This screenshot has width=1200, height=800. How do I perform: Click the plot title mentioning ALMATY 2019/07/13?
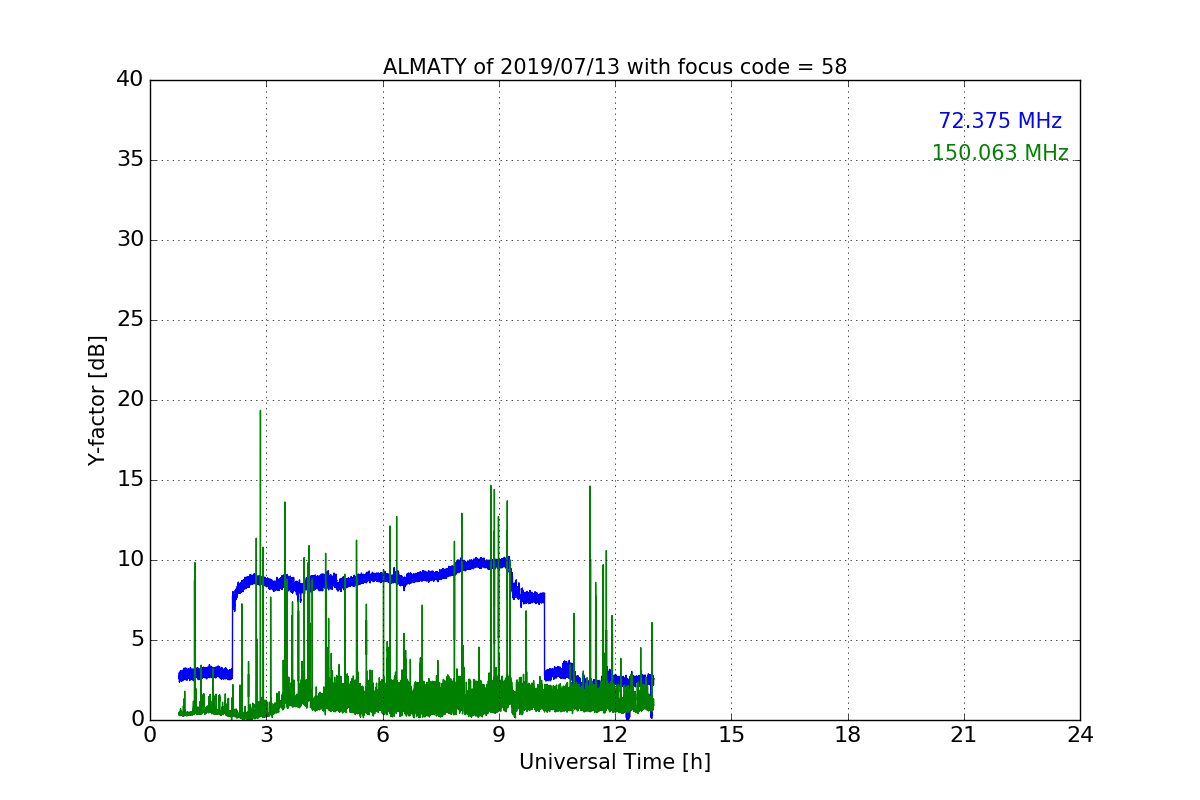coord(615,67)
